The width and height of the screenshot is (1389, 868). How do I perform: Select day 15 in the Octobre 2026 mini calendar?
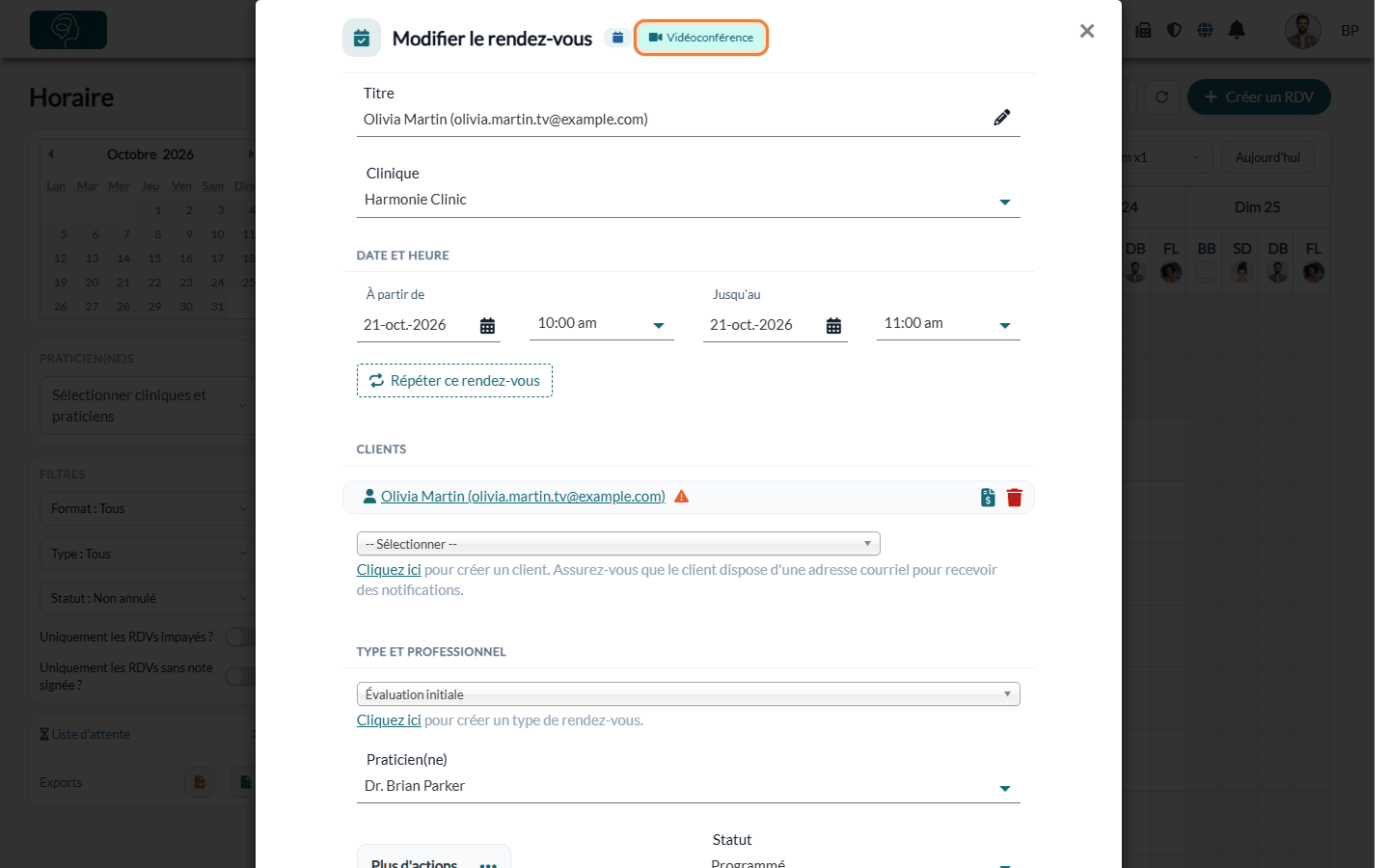(154, 258)
